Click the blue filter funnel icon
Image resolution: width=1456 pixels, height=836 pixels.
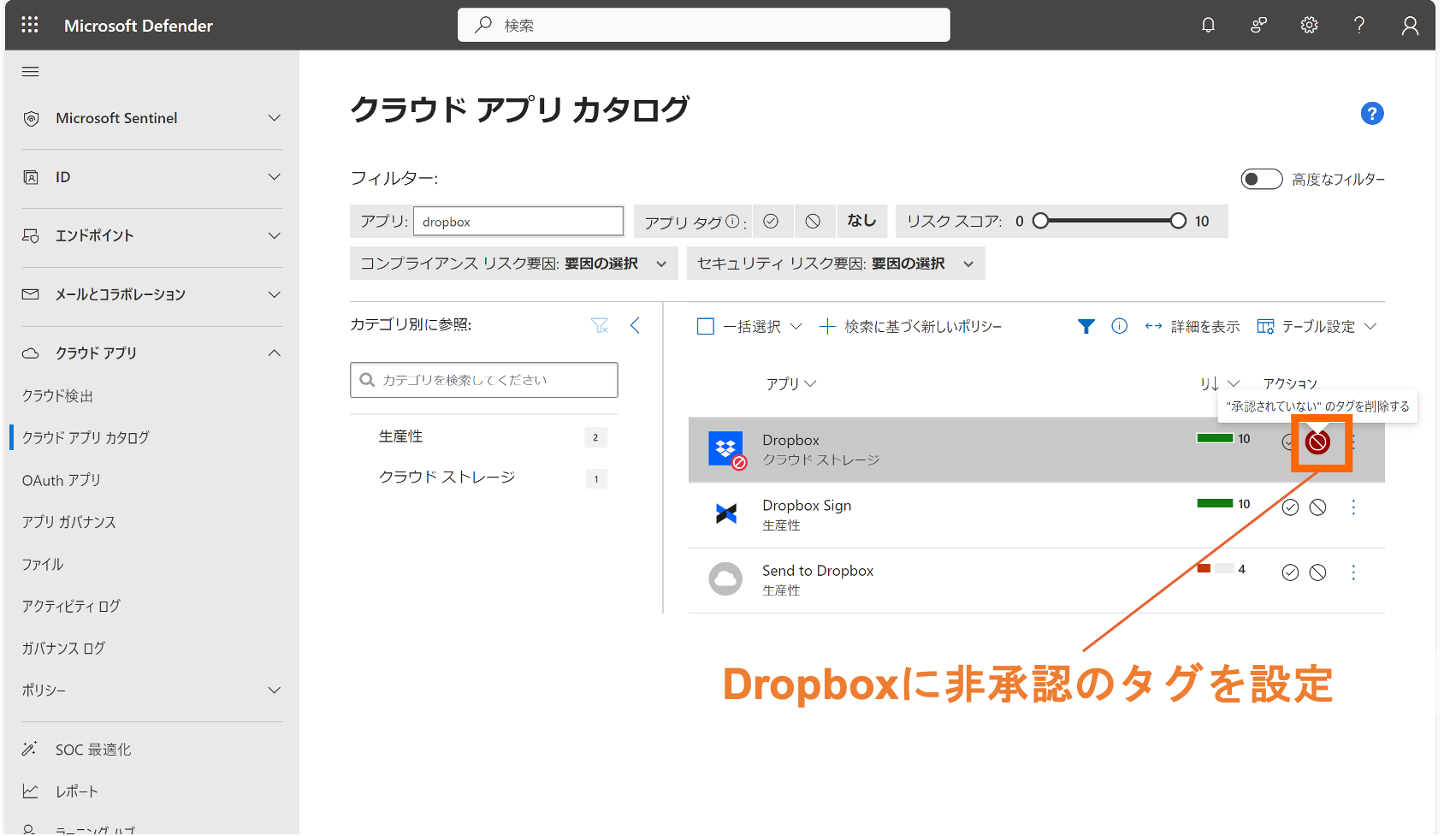1086,326
